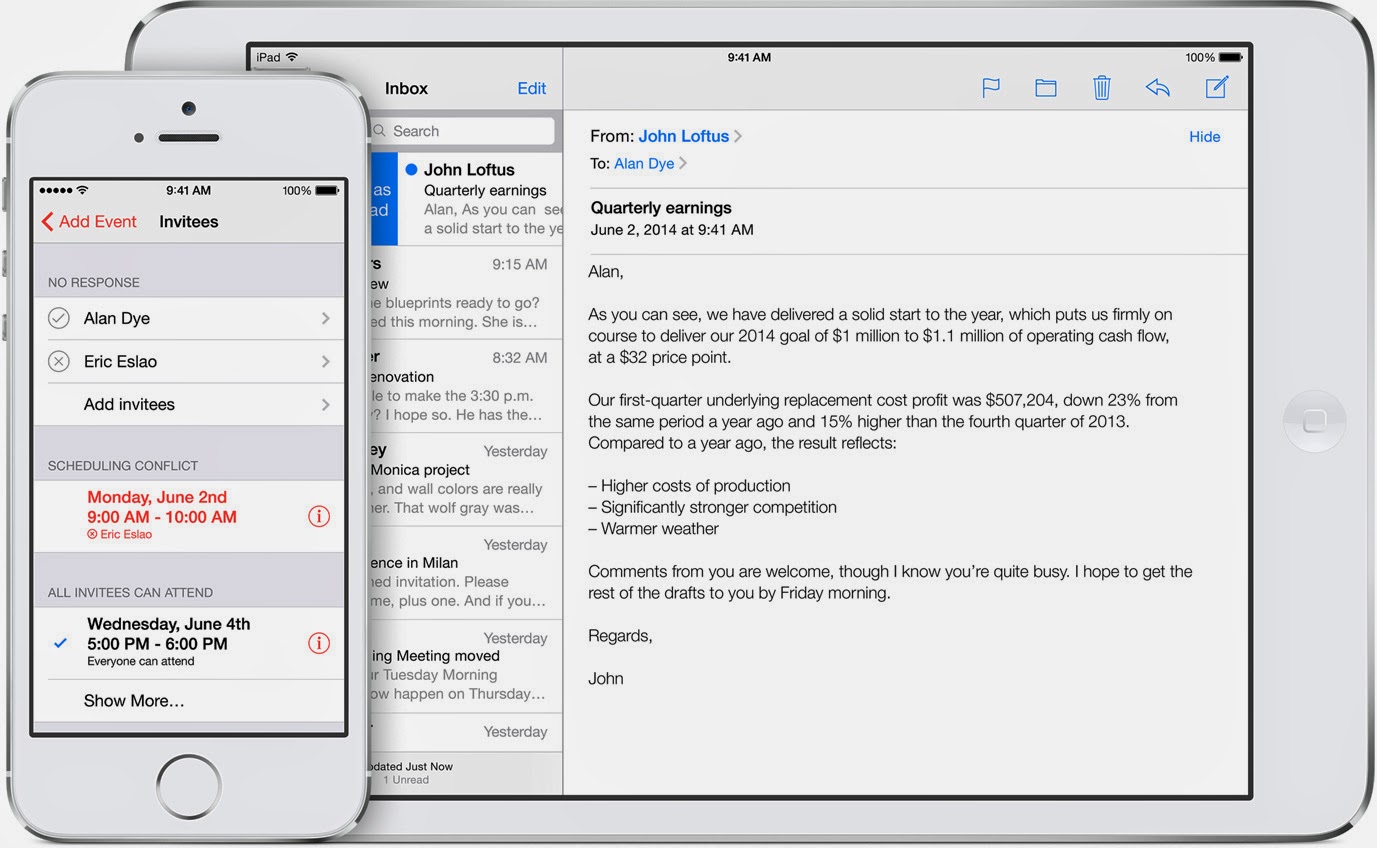Tap the red Eric Eslao conflict label
This screenshot has height=848, width=1377.
tap(119, 535)
